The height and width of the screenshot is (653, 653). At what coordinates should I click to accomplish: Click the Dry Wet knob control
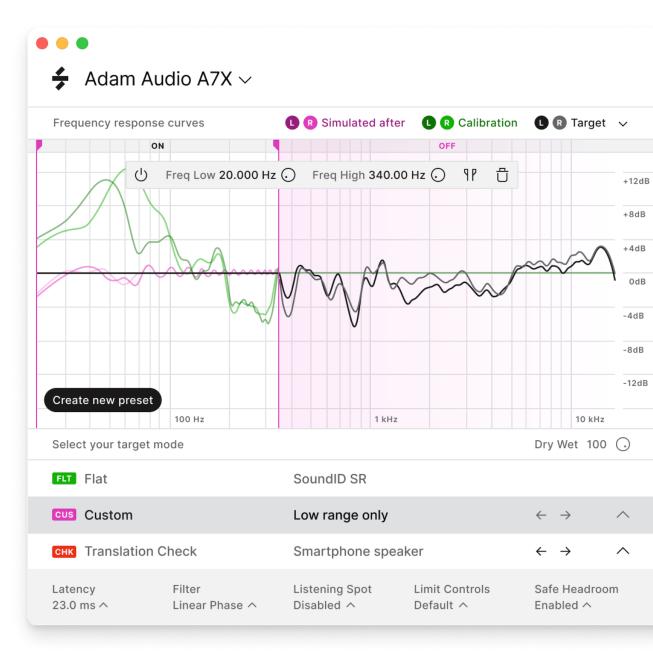[624, 444]
